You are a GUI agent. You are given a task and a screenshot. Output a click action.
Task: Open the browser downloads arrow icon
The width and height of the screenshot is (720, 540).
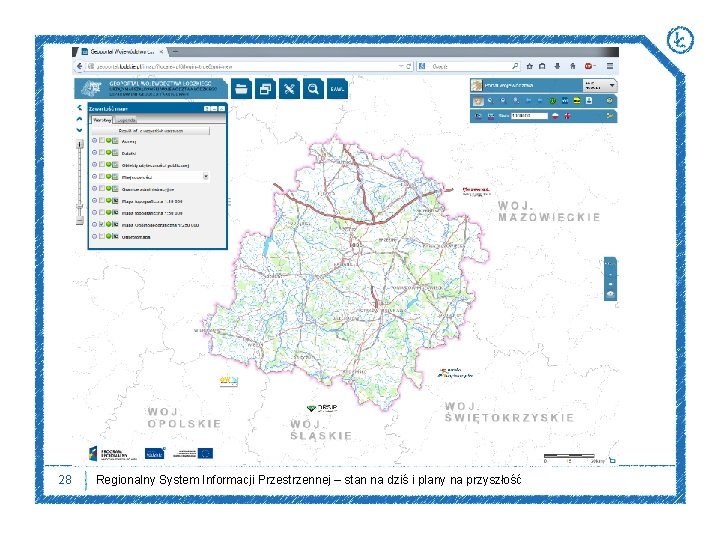click(557, 66)
